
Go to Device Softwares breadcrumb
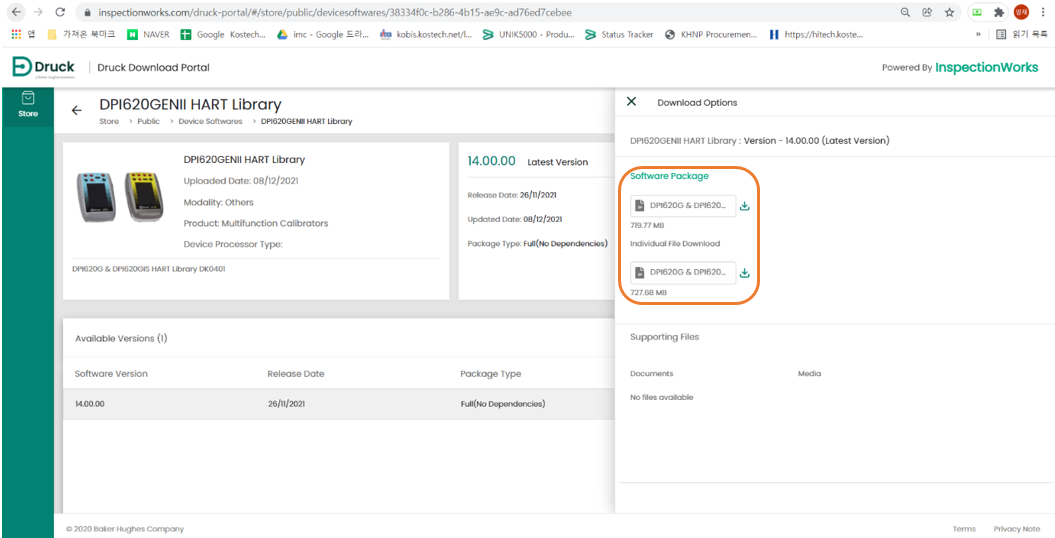(210, 121)
